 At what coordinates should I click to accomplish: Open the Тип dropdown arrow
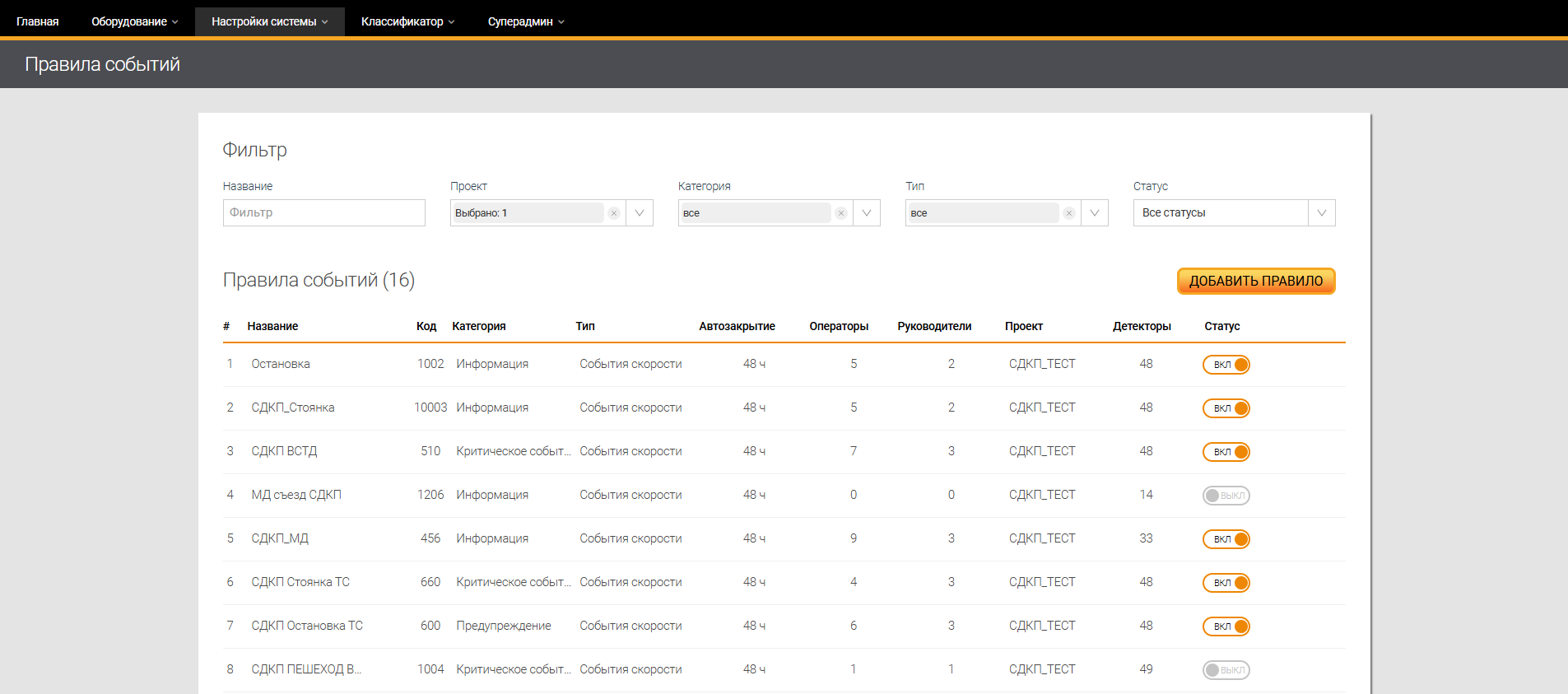pyautogui.click(x=1095, y=213)
